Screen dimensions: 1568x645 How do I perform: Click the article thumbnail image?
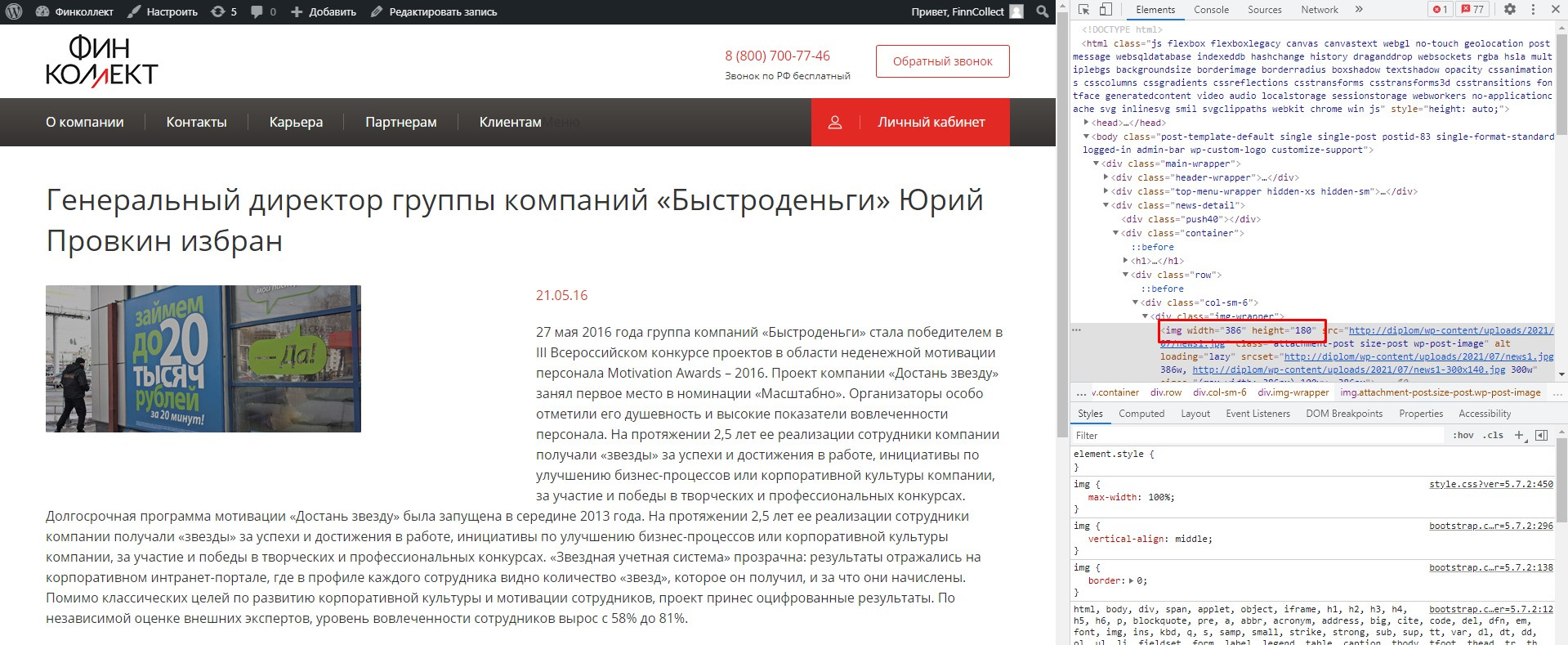[203, 359]
